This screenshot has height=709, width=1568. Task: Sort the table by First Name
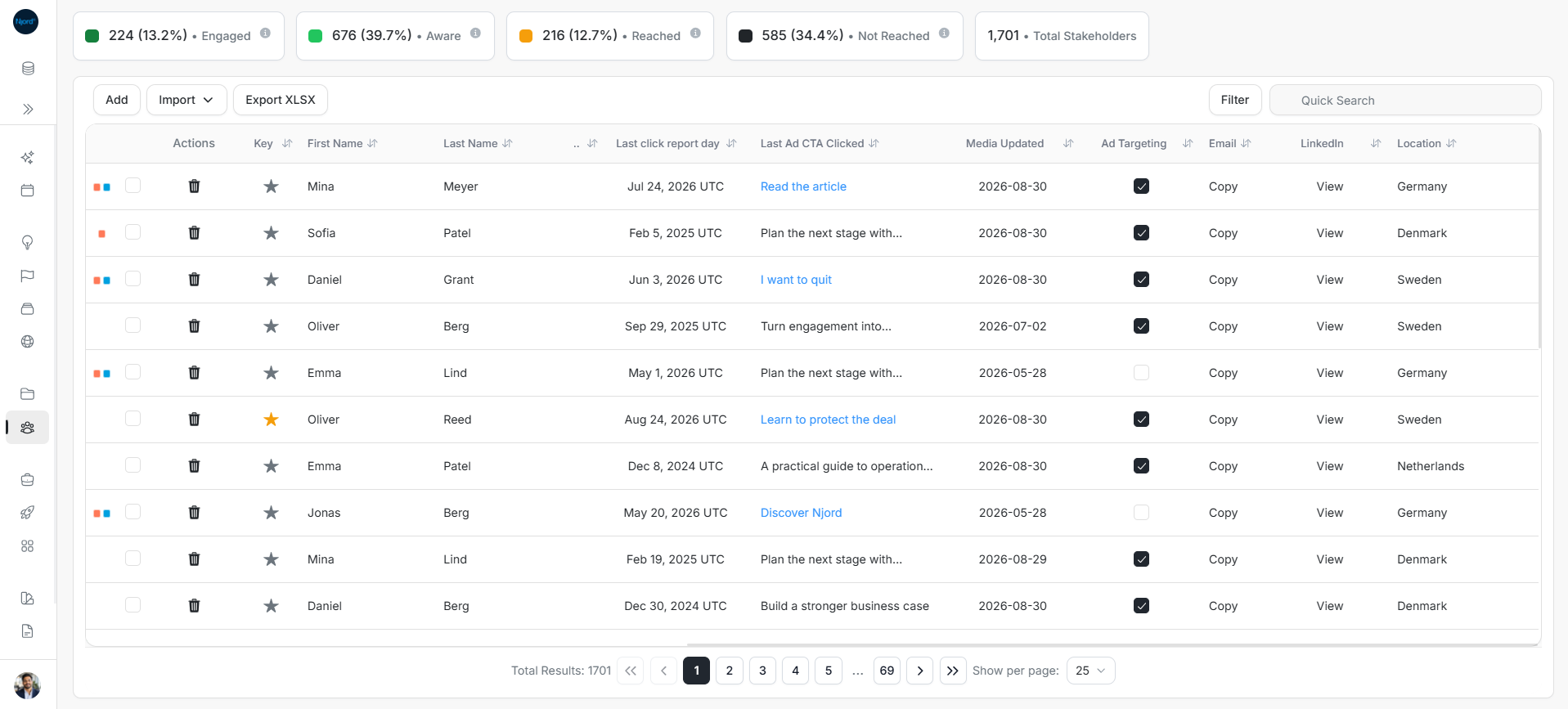tap(372, 144)
